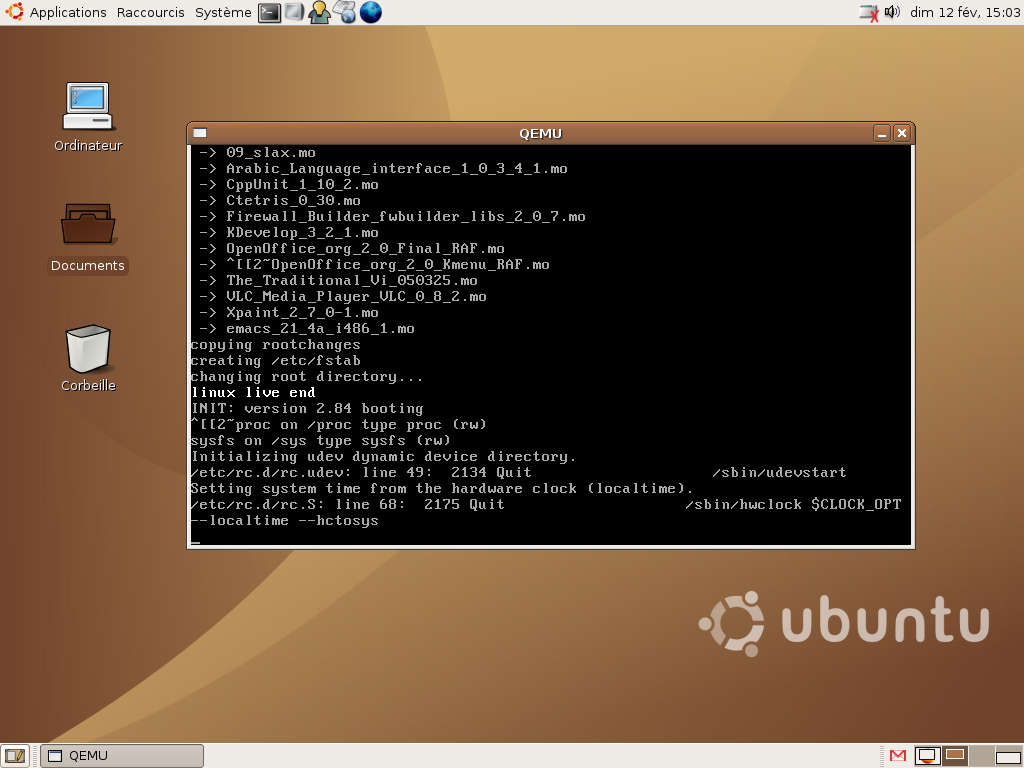Open the Gmail notifier tray icon
Screen dimensions: 1024x768
[898, 756]
